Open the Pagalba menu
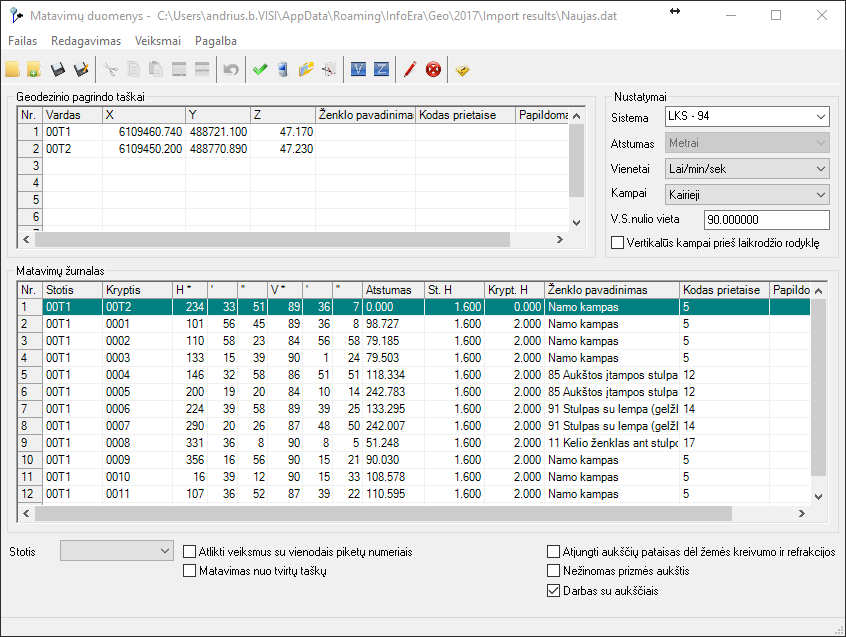This screenshot has height=637, width=846. click(x=216, y=41)
